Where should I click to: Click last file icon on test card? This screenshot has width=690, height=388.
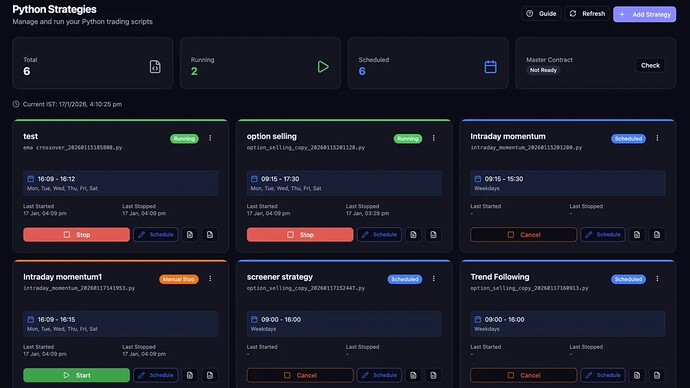(210, 234)
